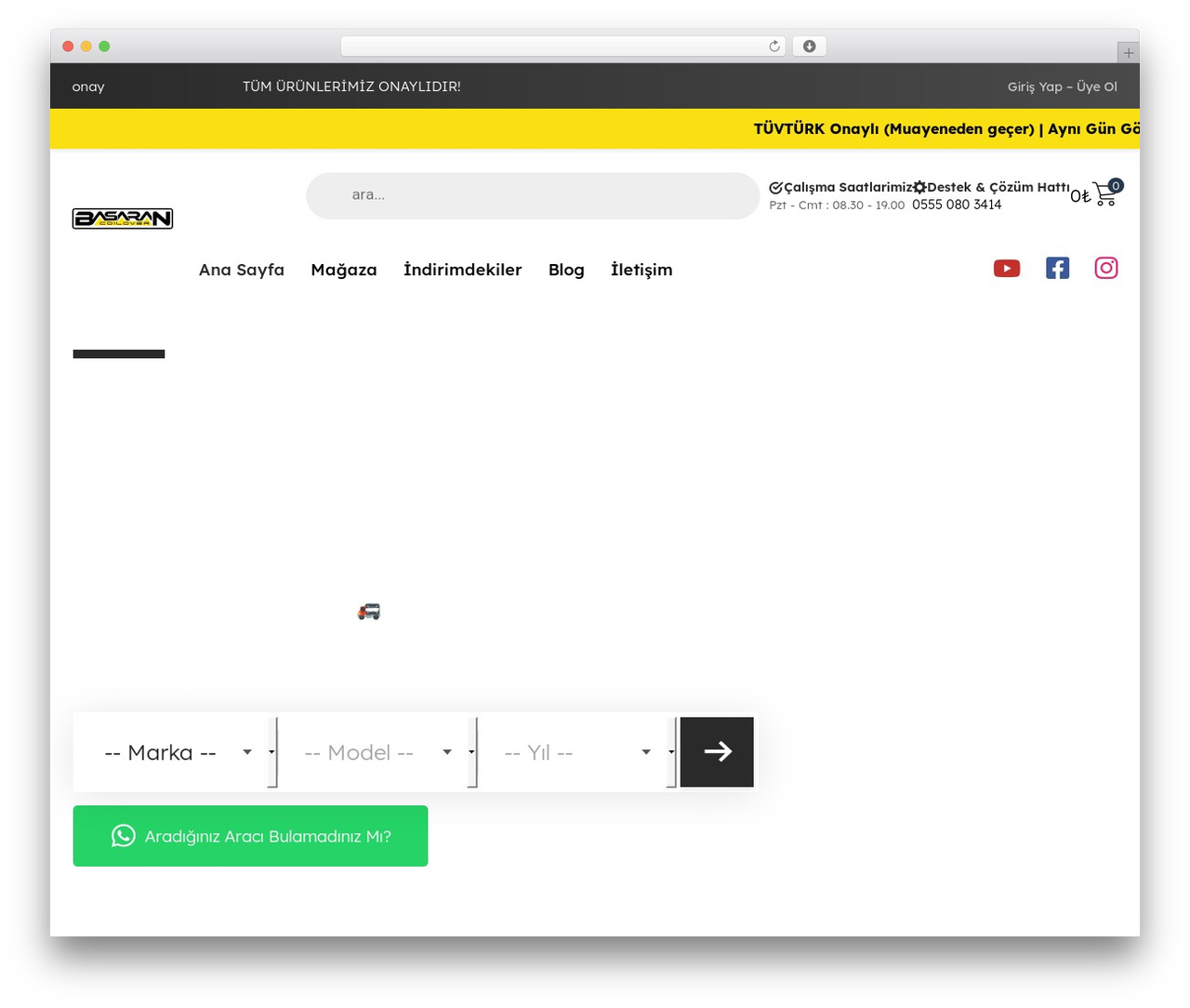Submit vehicle search with arrow button
1190x1008 pixels.
pos(717,751)
